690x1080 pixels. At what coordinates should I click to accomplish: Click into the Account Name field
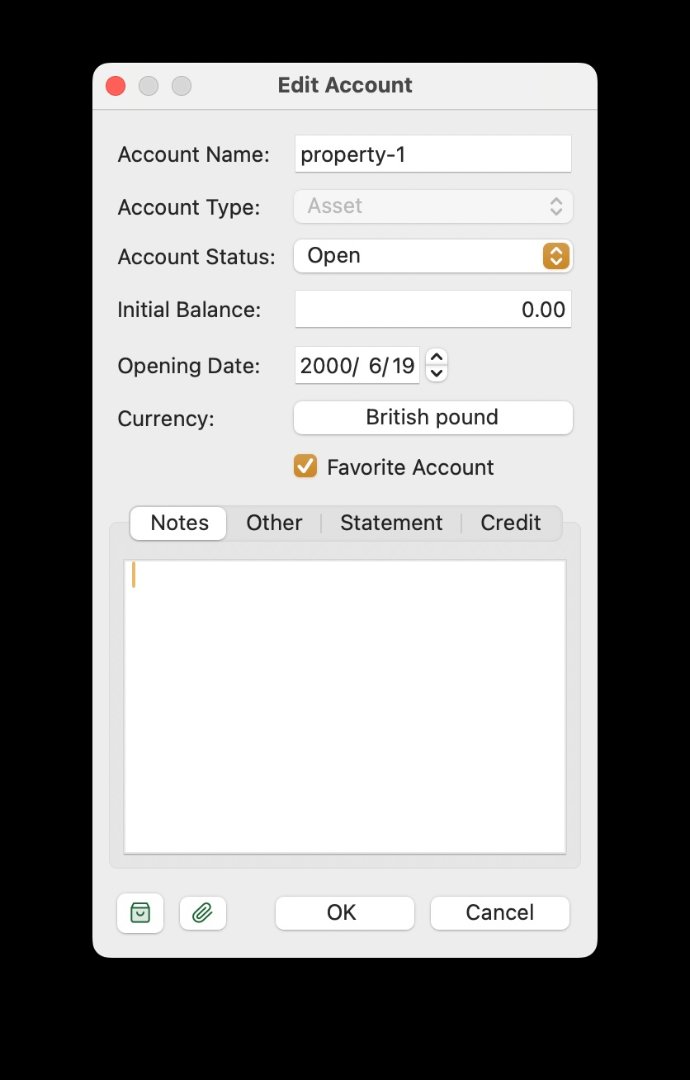pyautogui.click(x=432, y=155)
